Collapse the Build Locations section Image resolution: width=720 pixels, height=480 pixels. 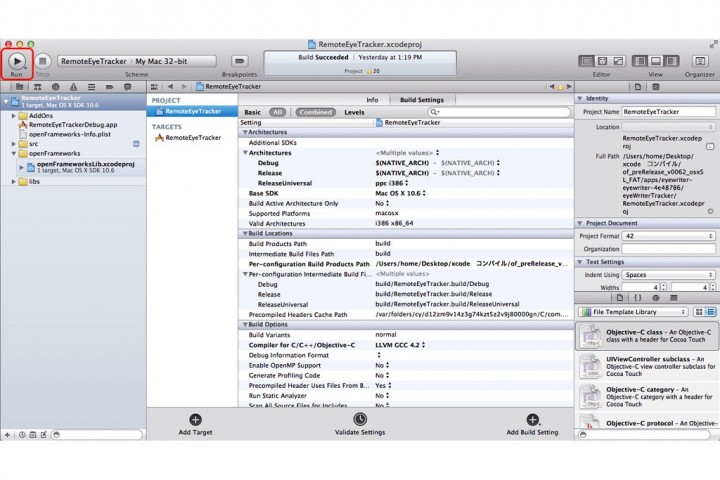[244, 233]
